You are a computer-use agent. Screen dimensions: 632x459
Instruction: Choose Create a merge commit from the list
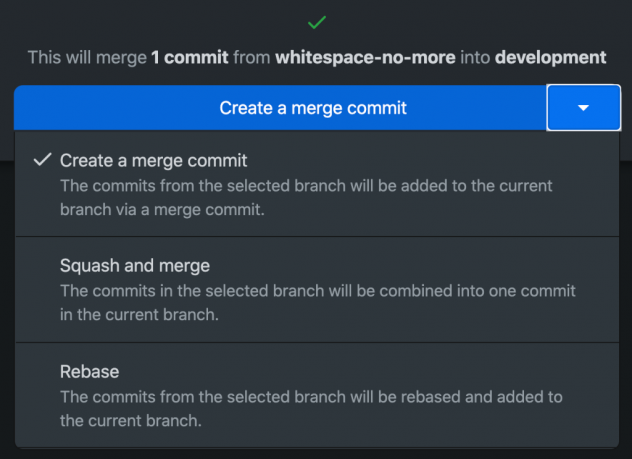pos(153,160)
